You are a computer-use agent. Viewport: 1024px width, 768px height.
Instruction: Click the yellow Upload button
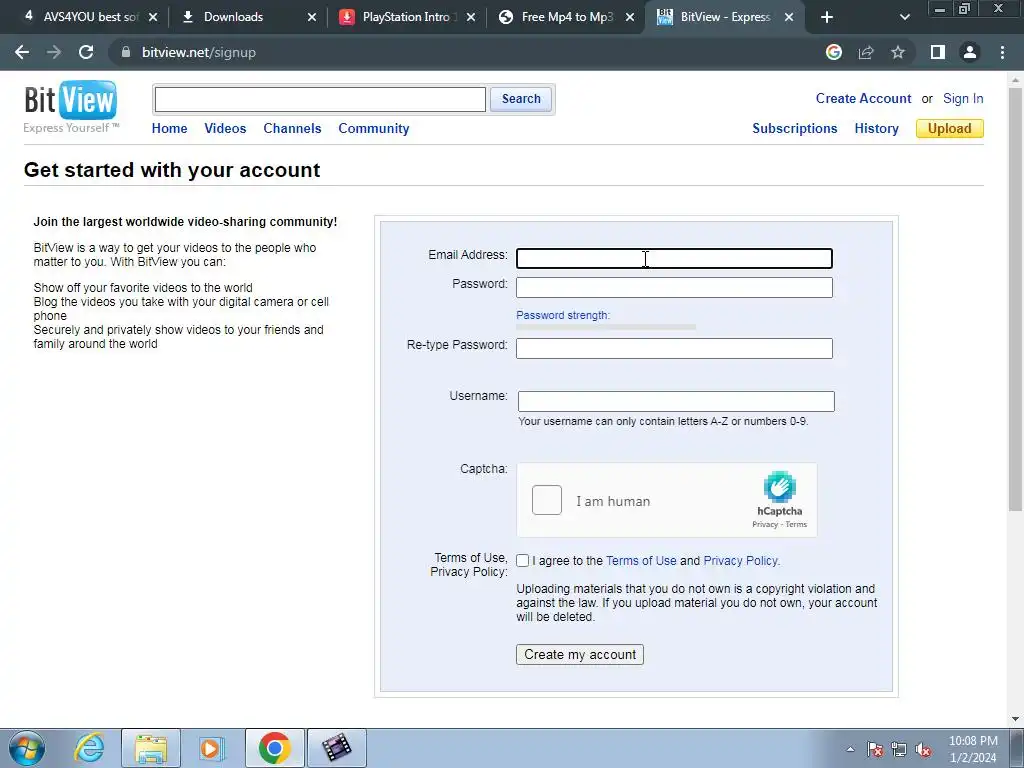[x=950, y=129]
